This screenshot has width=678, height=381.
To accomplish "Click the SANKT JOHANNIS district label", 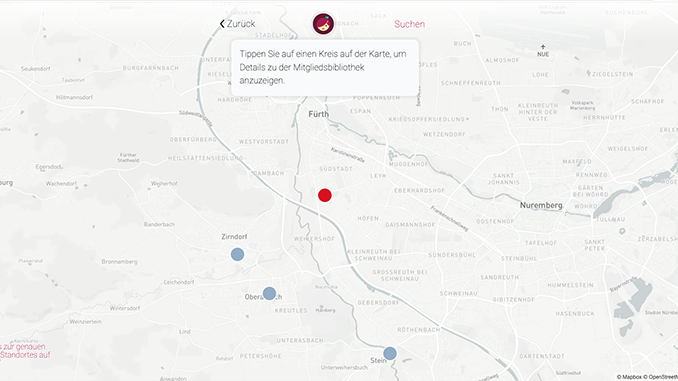I will coord(504,179).
